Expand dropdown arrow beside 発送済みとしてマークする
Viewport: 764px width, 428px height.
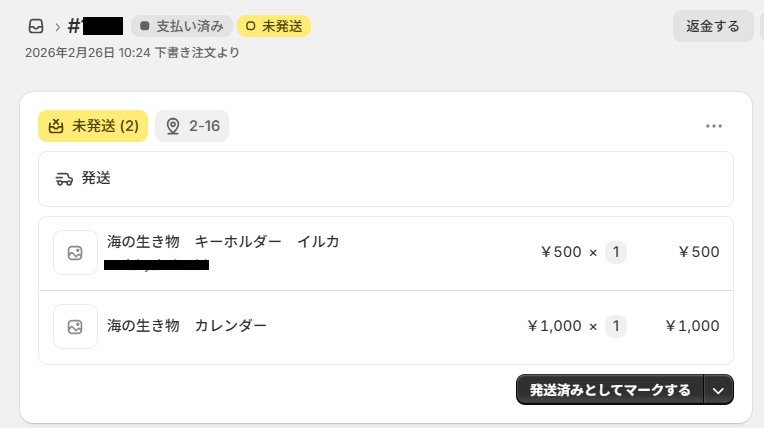point(719,390)
